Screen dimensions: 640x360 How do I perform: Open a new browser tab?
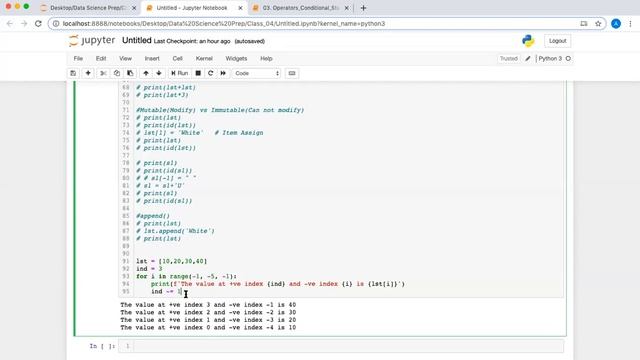pos(363,8)
